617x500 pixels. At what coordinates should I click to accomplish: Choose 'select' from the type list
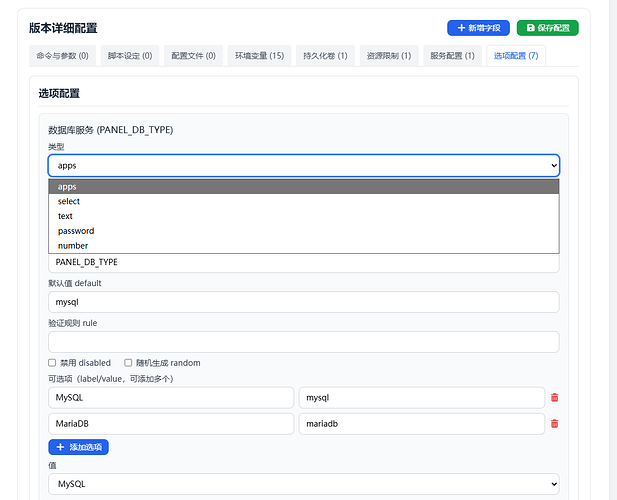(69, 201)
